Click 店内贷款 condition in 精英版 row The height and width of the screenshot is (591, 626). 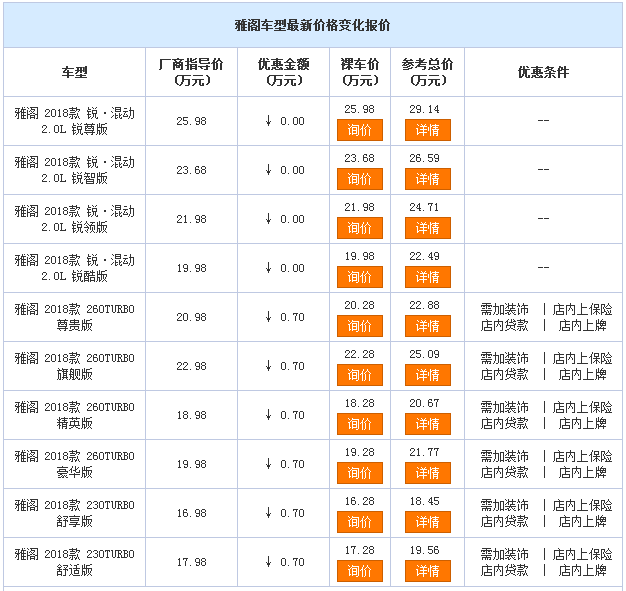point(505,423)
